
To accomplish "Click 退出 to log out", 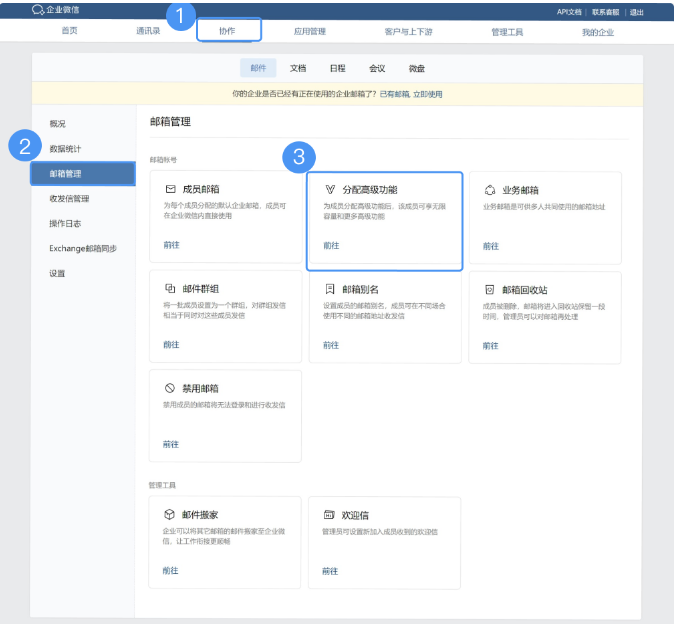I will point(636,12).
